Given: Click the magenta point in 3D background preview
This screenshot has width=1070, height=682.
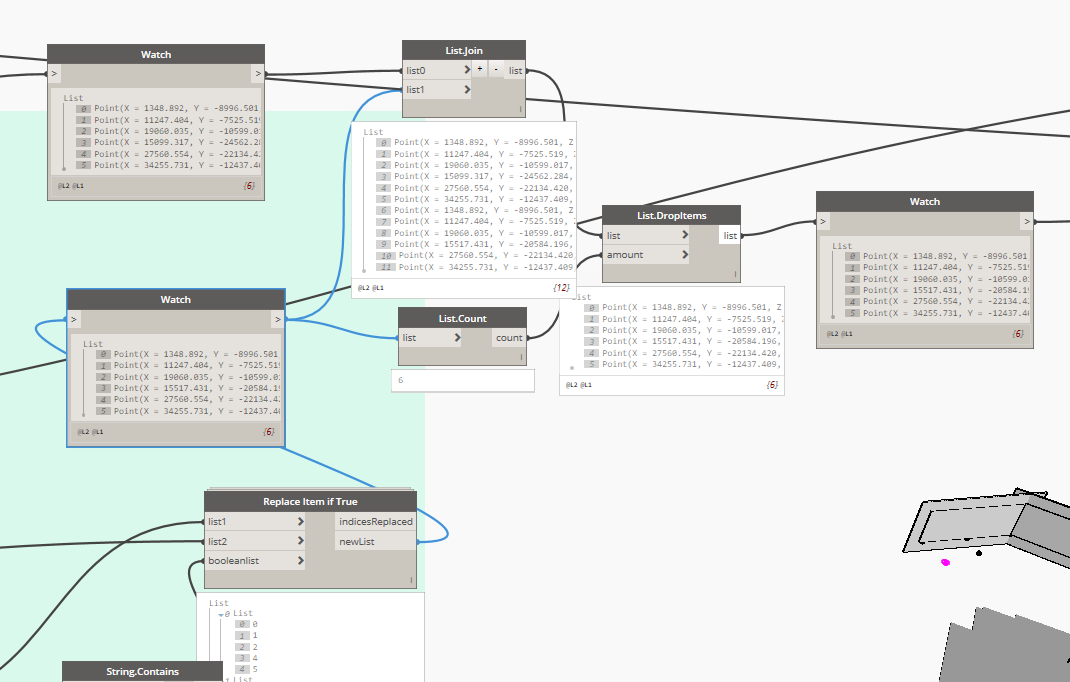Looking at the screenshot, I should point(946,563).
